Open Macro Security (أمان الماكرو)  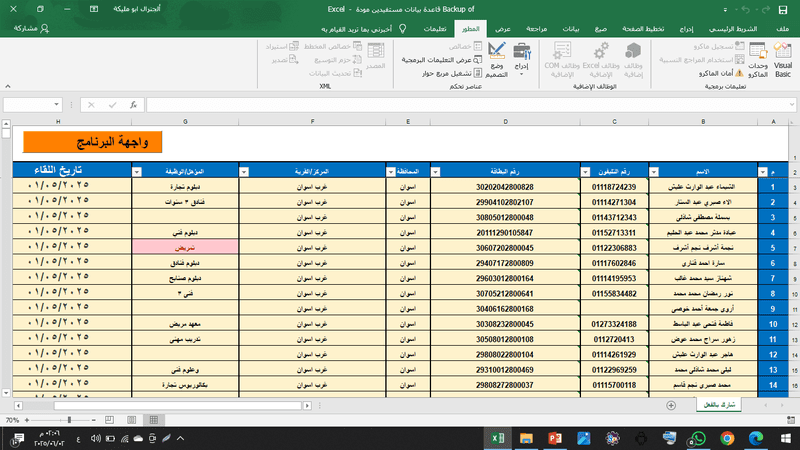pyautogui.click(x=718, y=73)
